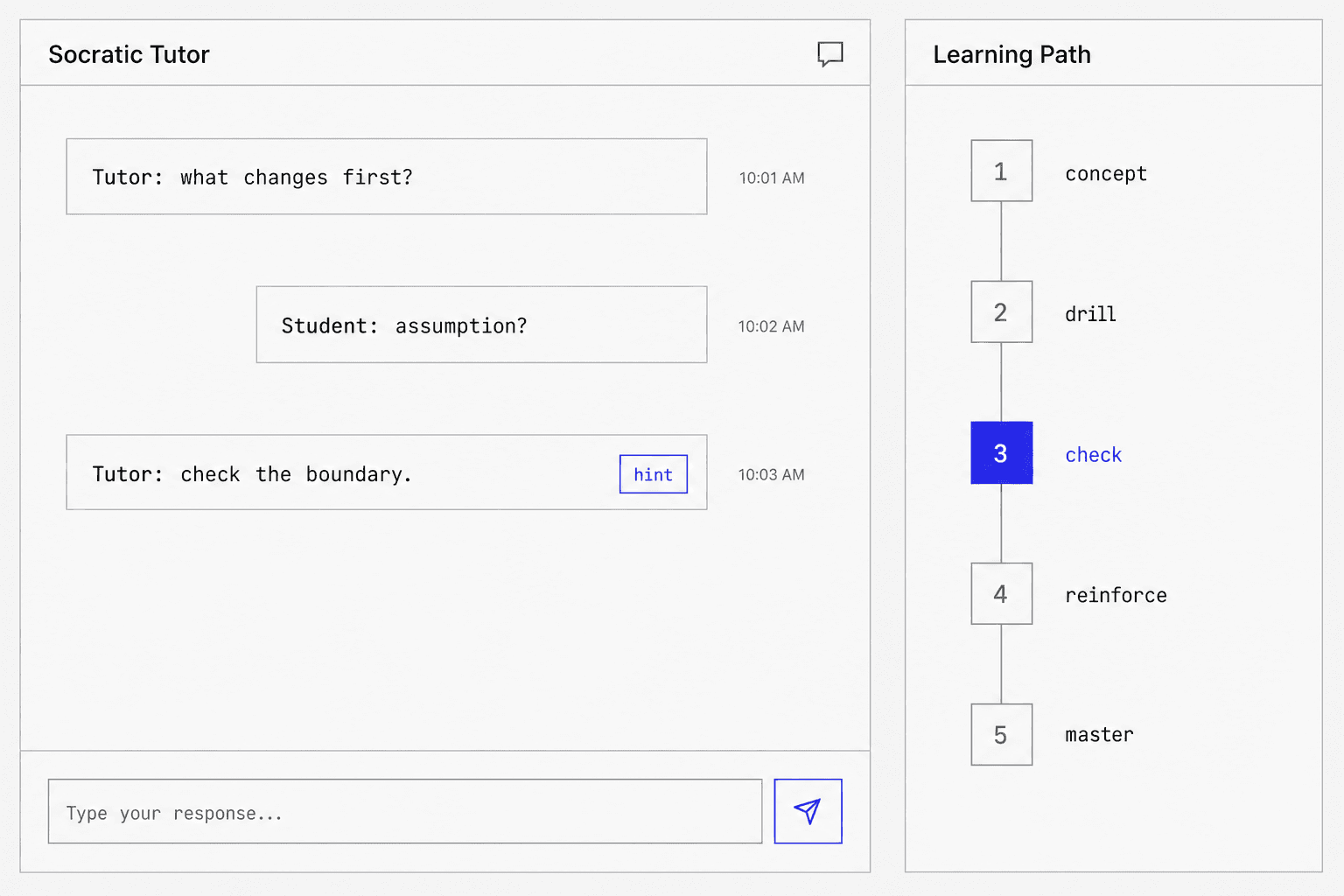1344x896 pixels.
Task: Click the 'Learning Path' panel title
Action: click(x=1011, y=54)
